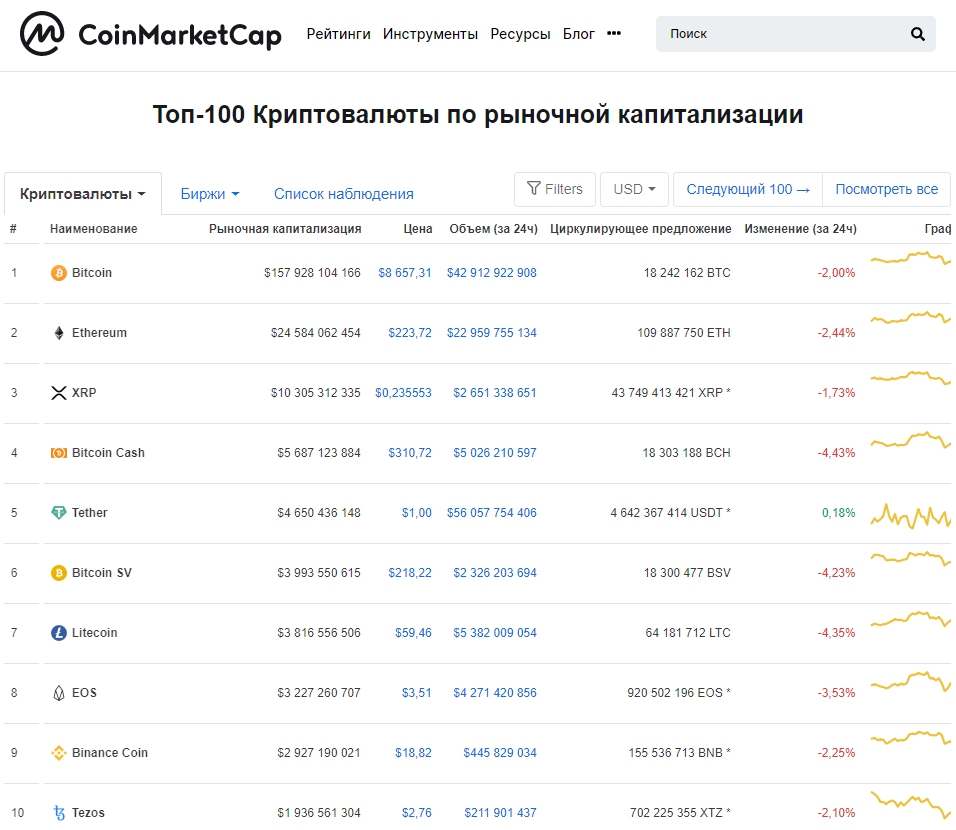Click the search magnifier icon

(917, 33)
